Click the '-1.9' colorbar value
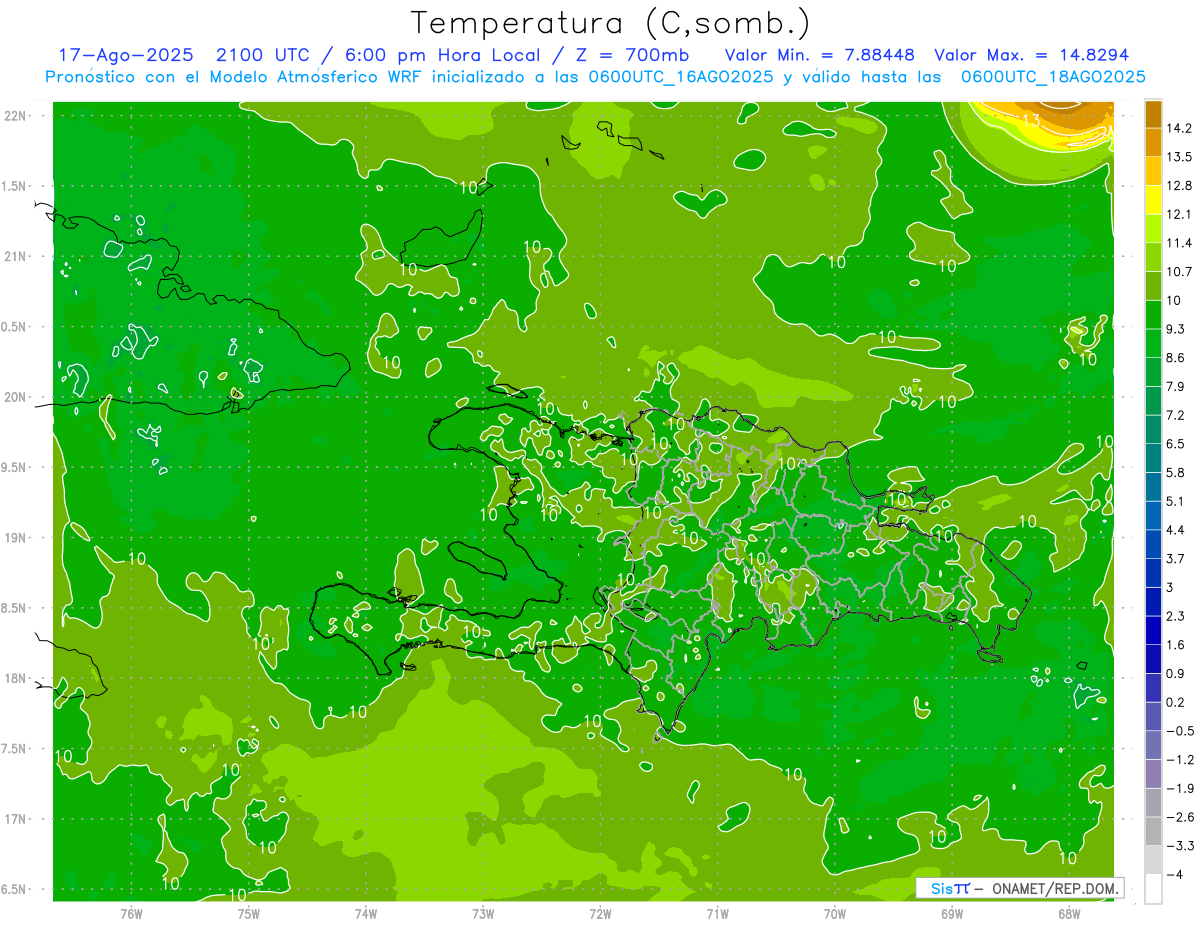This screenshot has height=927, width=1200. (1180, 788)
